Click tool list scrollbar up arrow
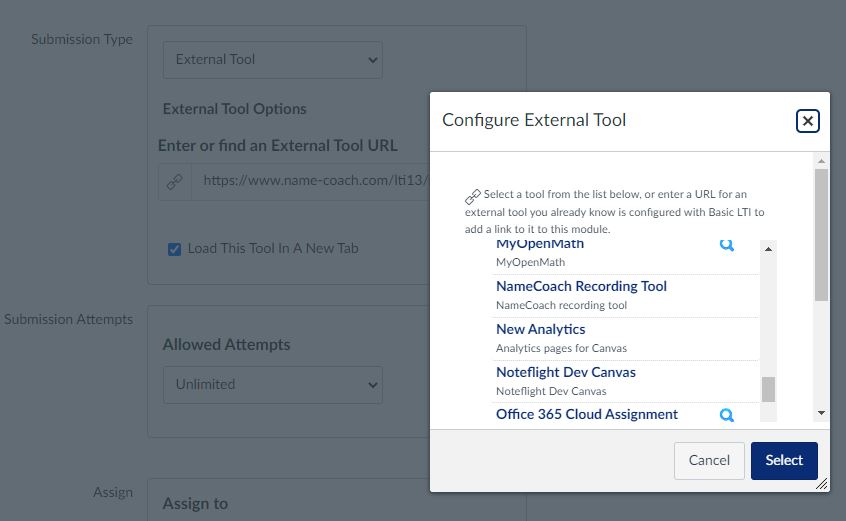This screenshot has height=521, width=846. click(x=768, y=249)
